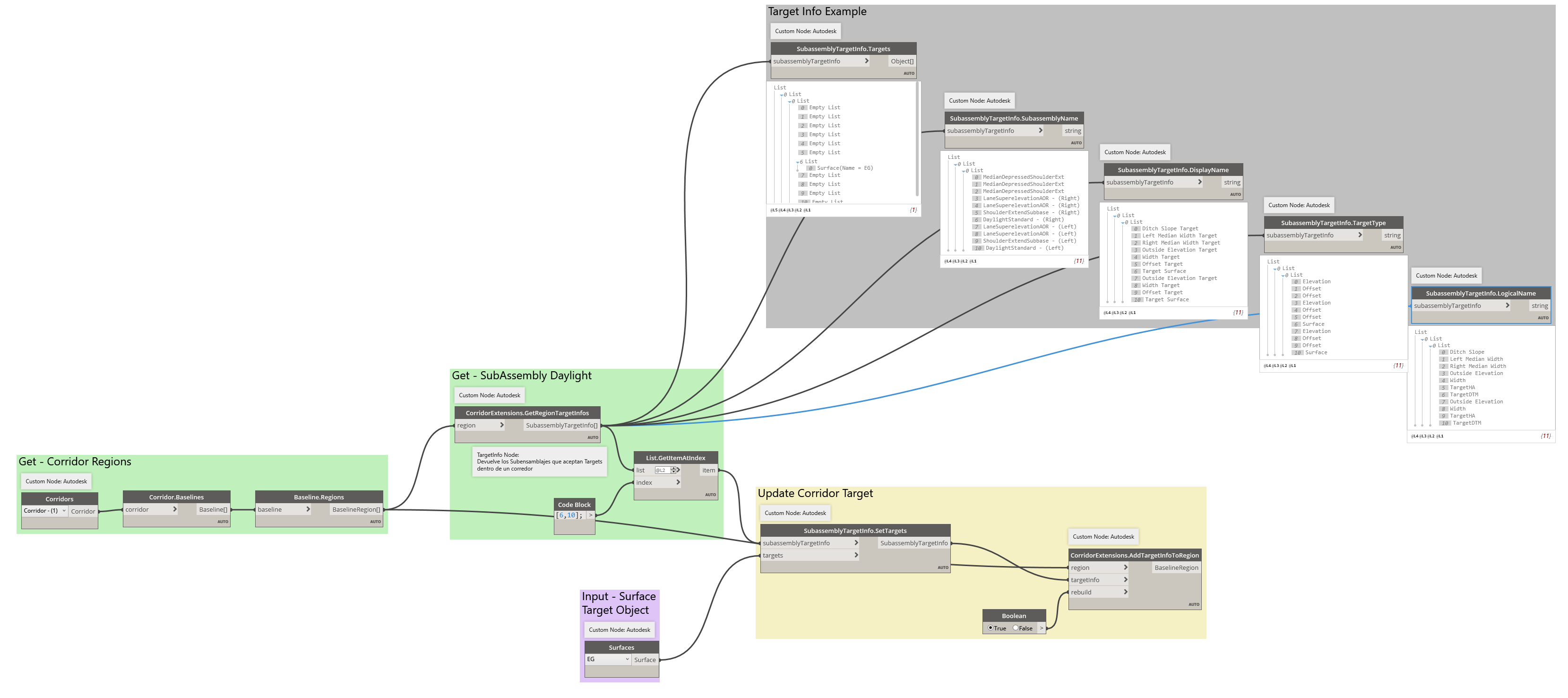Image resolution: width=1568 pixels, height=698 pixels.
Task: Click the Boolean node output arrow
Action: click(1042, 628)
